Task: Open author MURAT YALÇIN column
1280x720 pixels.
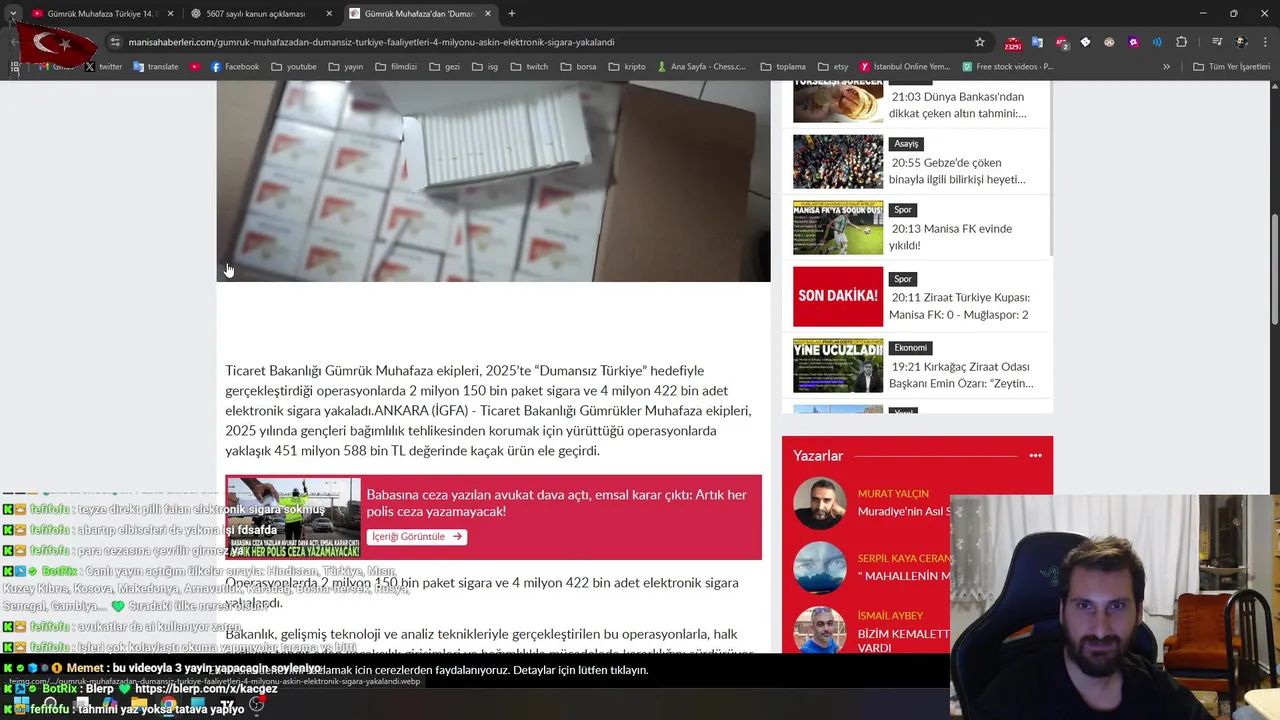Action: pyautogui.click(x=893, y=494)
